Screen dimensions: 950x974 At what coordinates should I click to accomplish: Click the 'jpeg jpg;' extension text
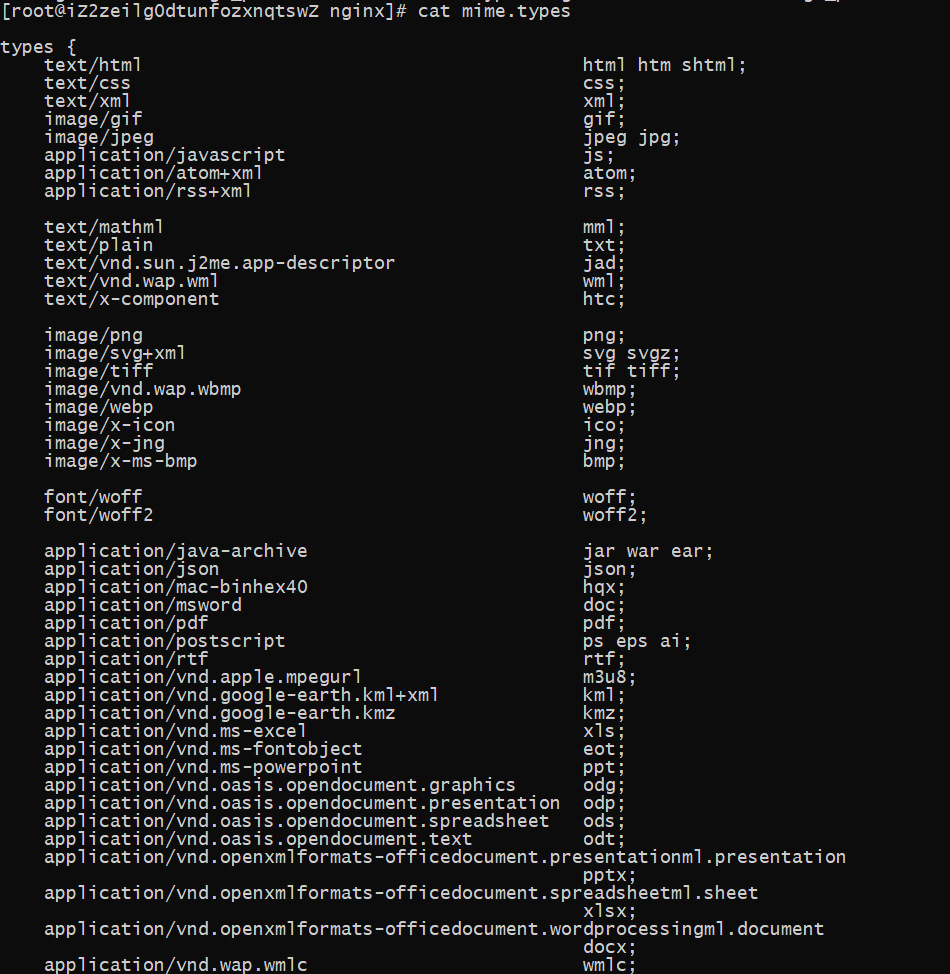[x=631, y=137]
